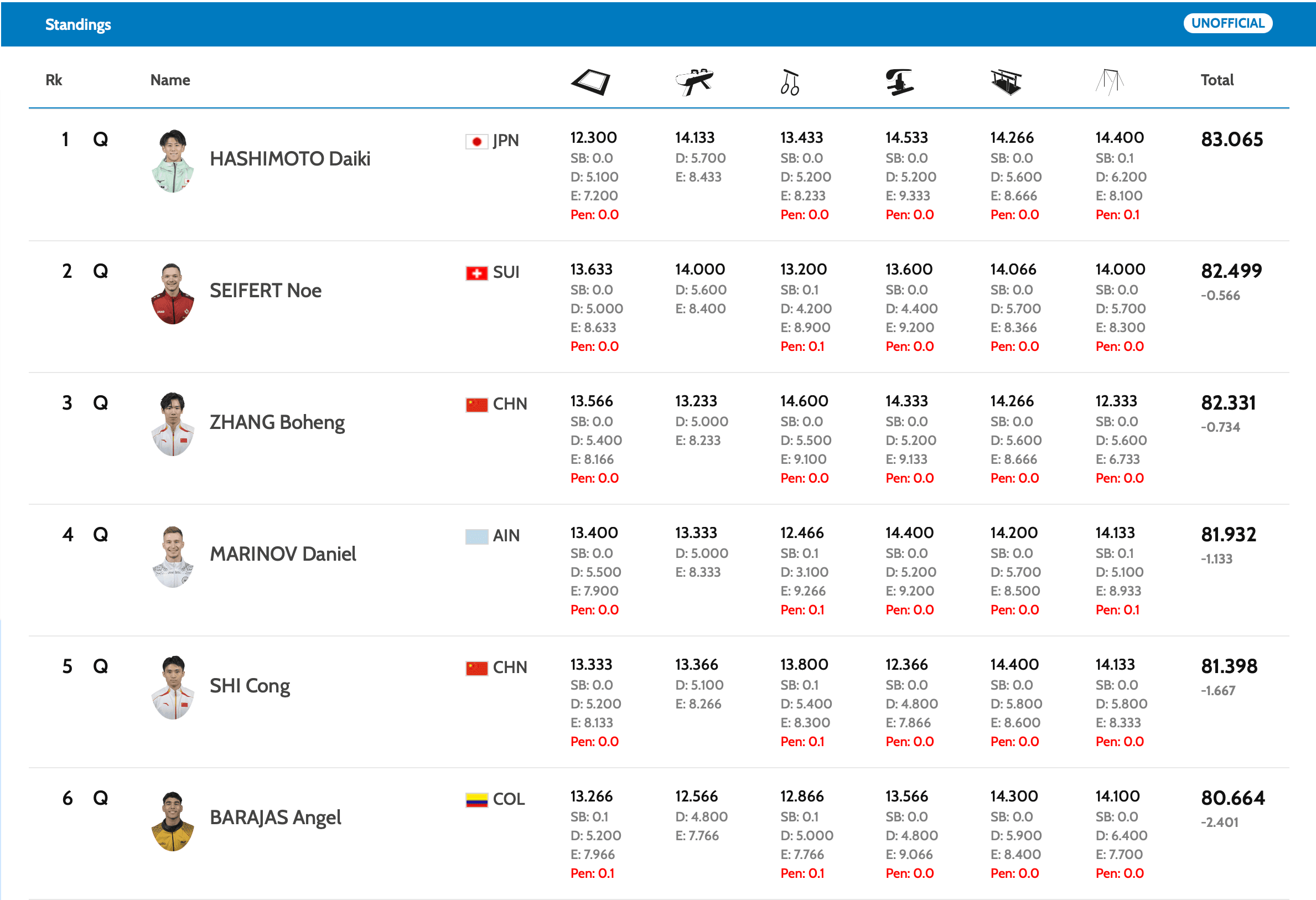The width and height of the screenshot is (1316, 900).
Task: Click the pommel horse apparatus icon
Action: 694,82
